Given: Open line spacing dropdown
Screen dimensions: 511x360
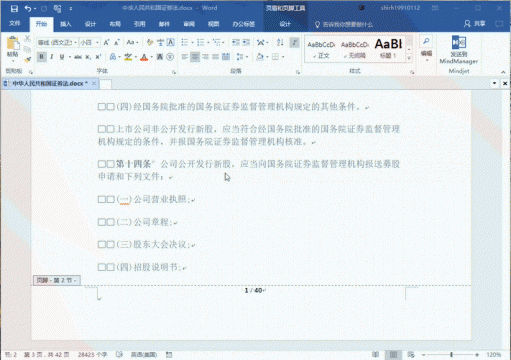Looking at the screenshot, I should click(242, 57).
